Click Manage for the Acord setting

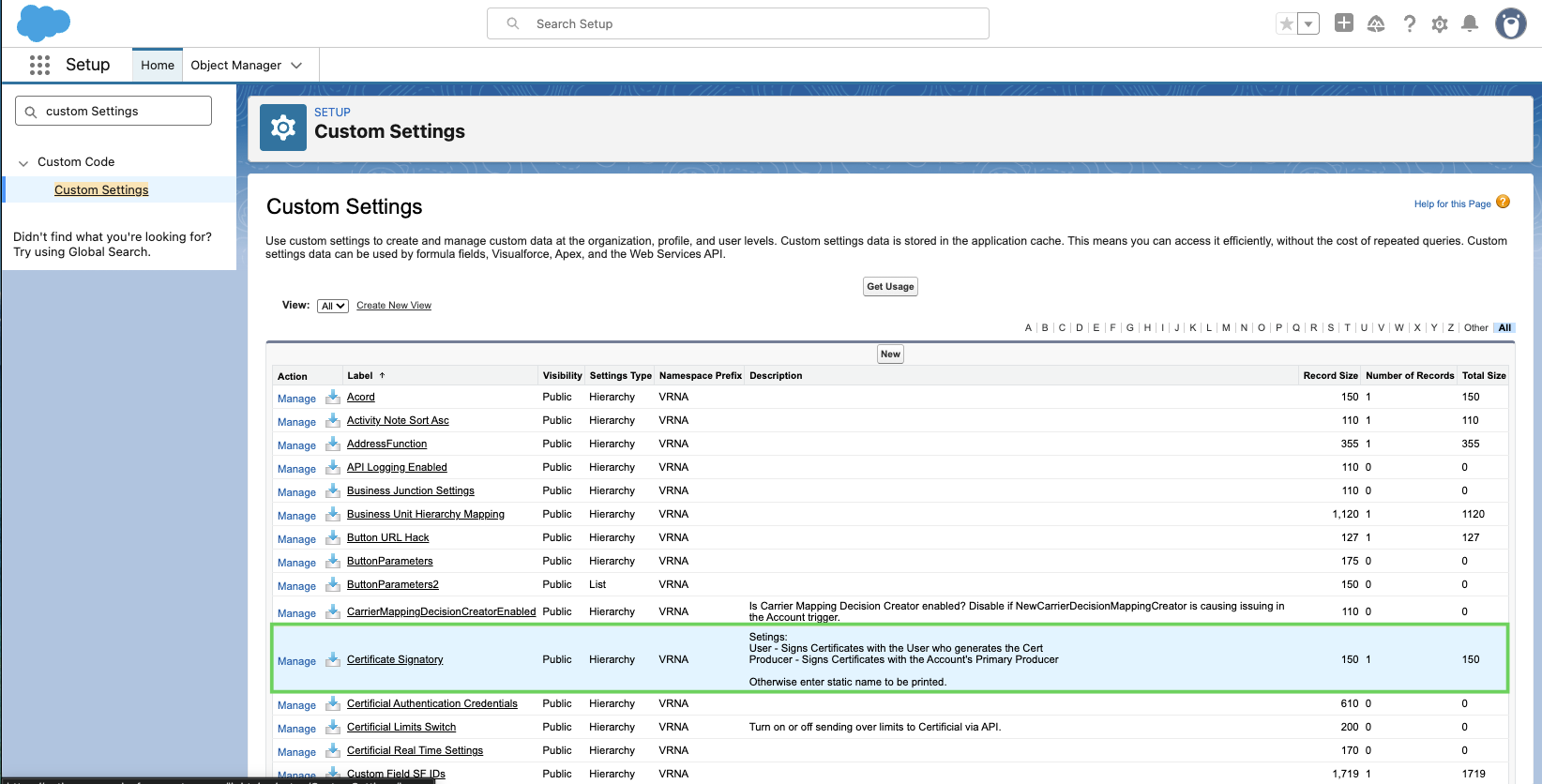pyautogui.click(x=296, y=399)
